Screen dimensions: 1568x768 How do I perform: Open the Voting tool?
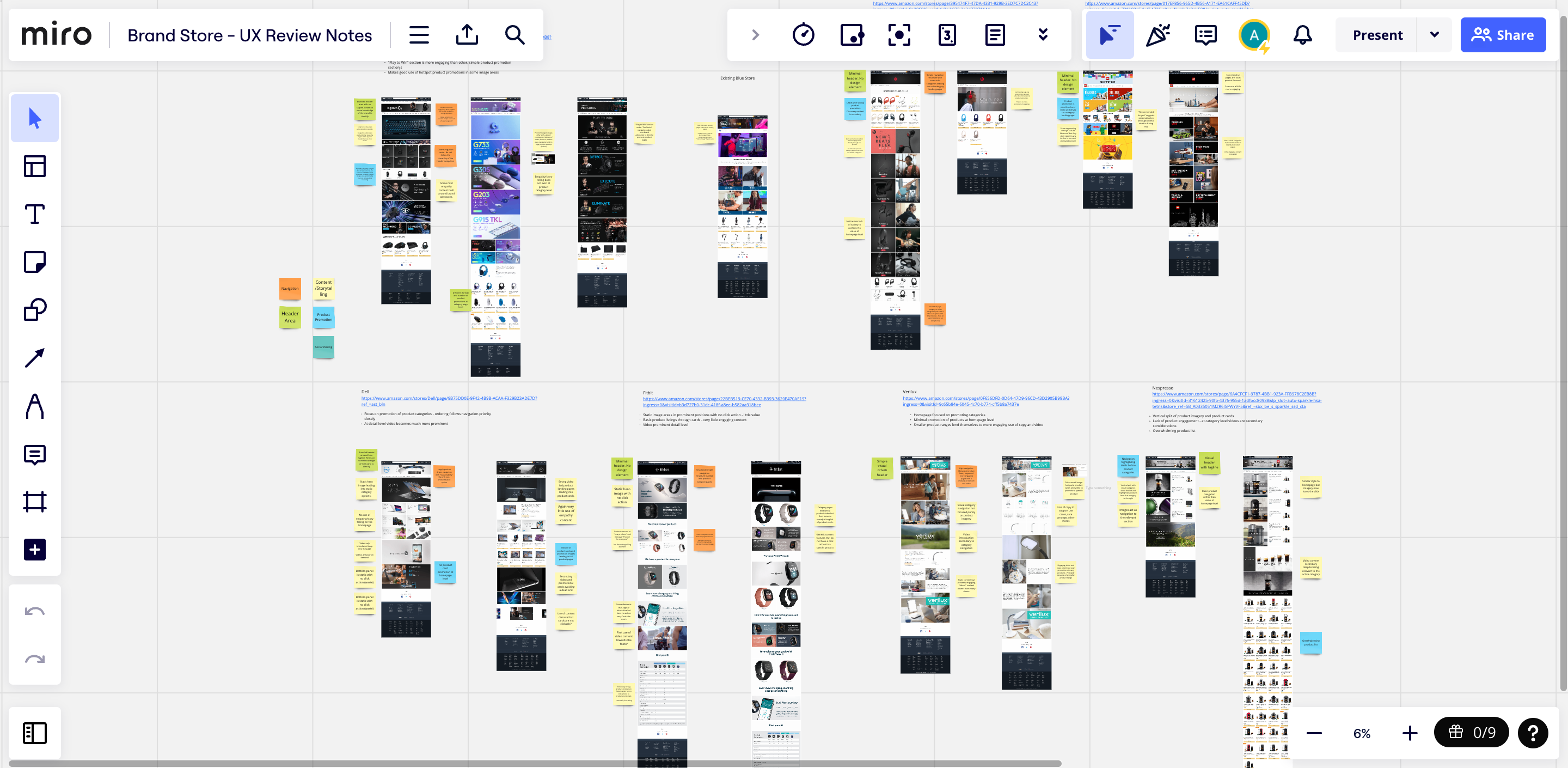click(x=852, y=35)
